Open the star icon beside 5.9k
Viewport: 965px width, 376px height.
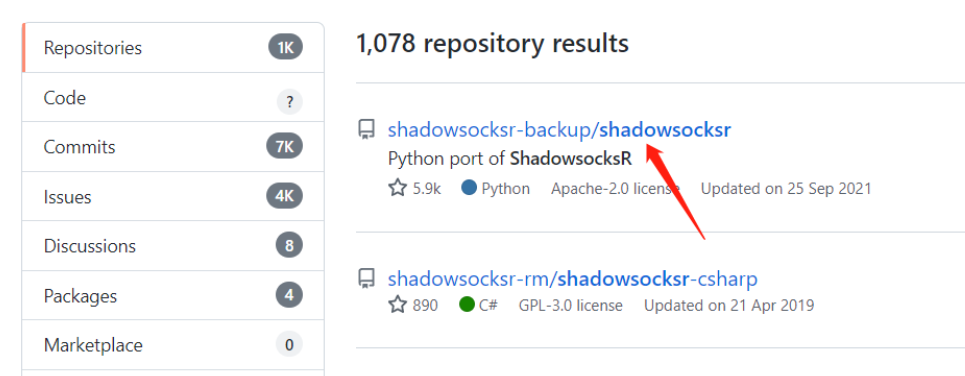click(x=398, y=188)
